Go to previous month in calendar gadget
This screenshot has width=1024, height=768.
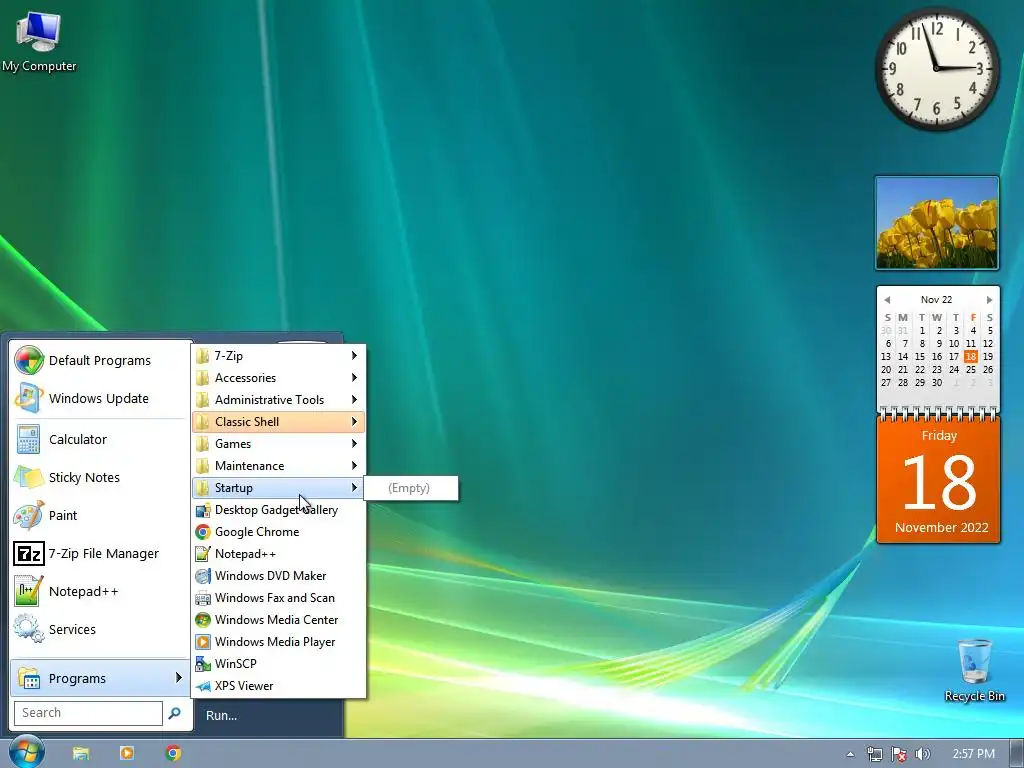pos(887,300)
